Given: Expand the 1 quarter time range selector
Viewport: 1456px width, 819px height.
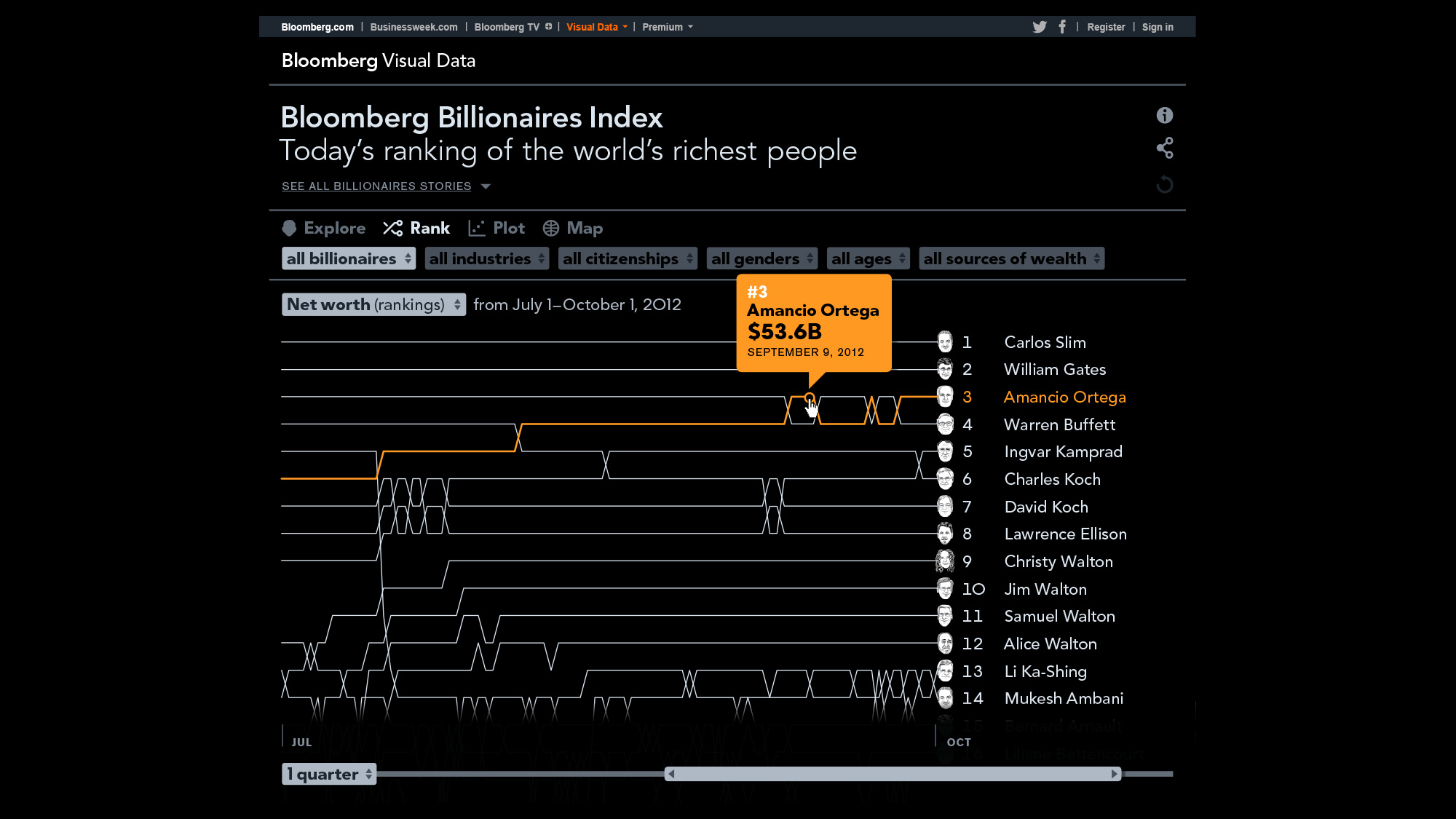Looking at the screenshot, I should coord(328,774).
